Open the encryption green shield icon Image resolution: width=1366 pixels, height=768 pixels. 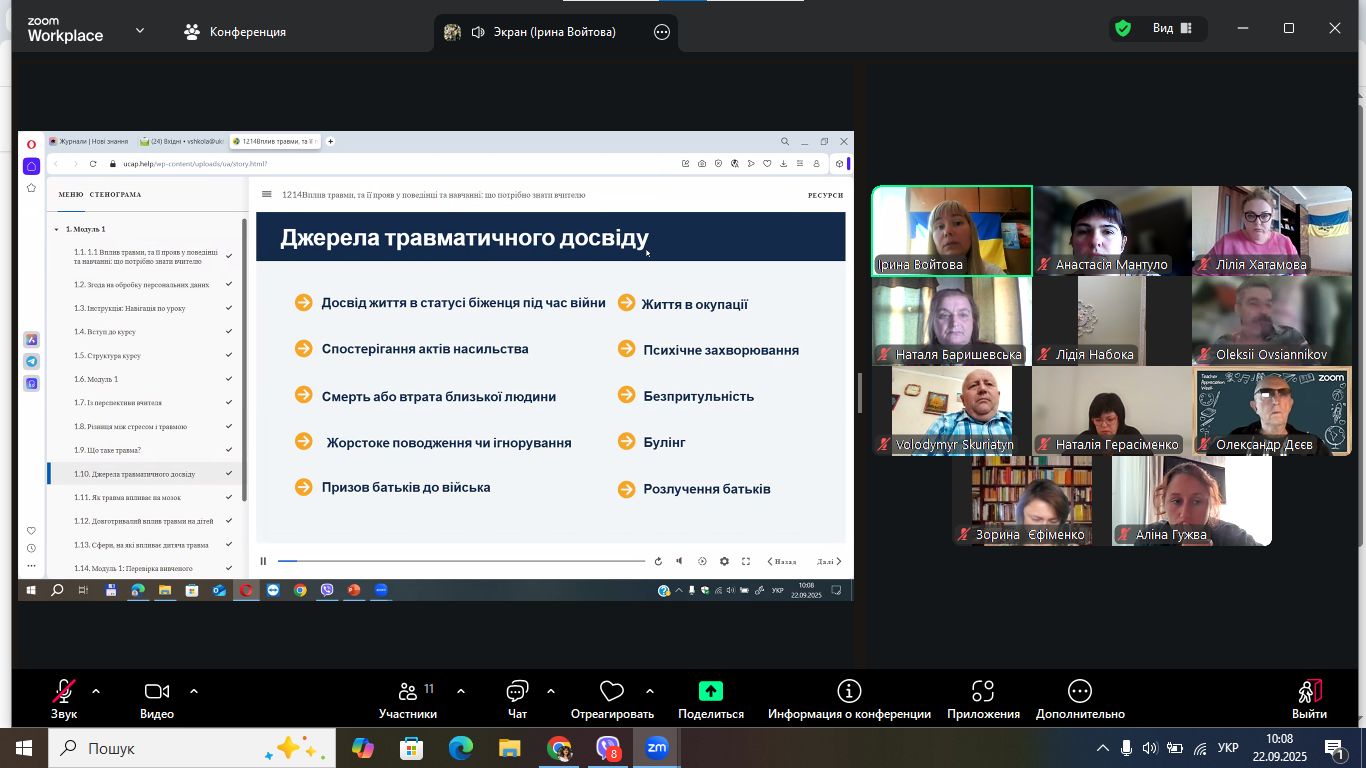pyautogui.click(x=1123, y=29)
